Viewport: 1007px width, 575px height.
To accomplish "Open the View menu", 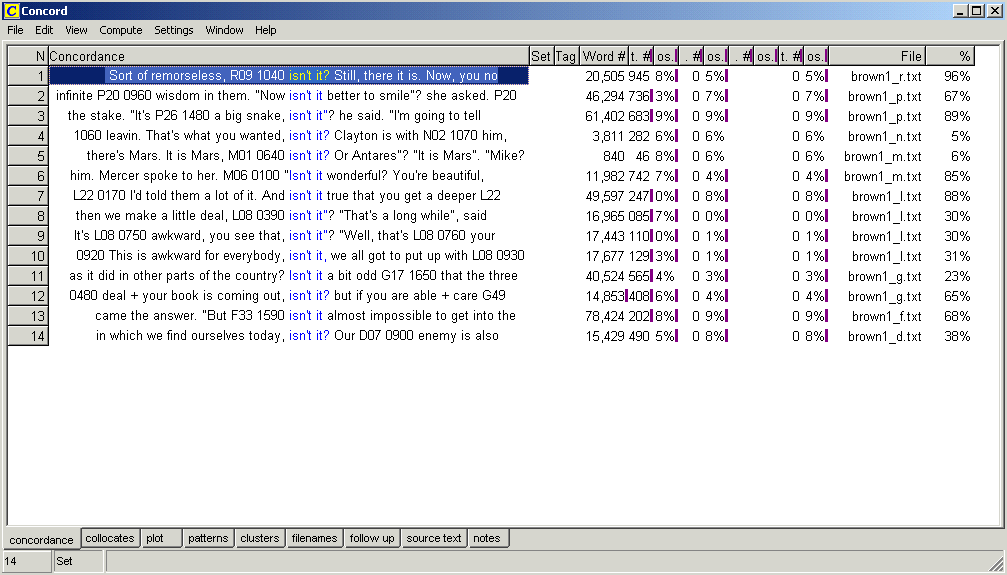I will (x=76, y=30).
